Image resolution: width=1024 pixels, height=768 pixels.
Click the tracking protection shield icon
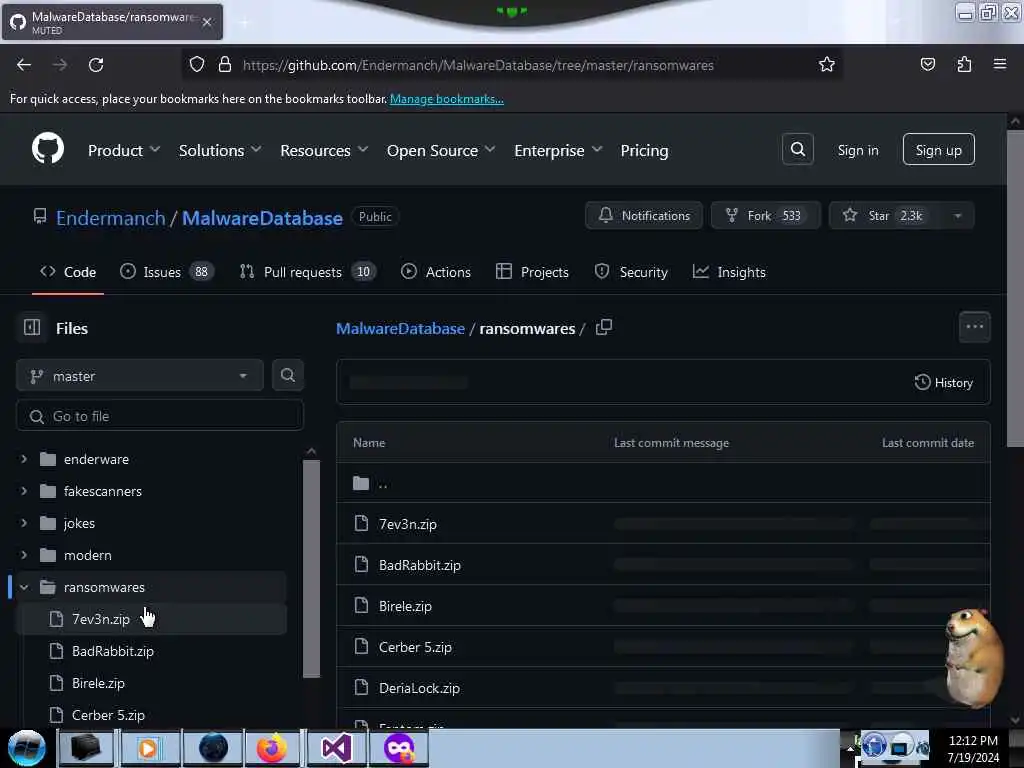click(x=197, y=64)
